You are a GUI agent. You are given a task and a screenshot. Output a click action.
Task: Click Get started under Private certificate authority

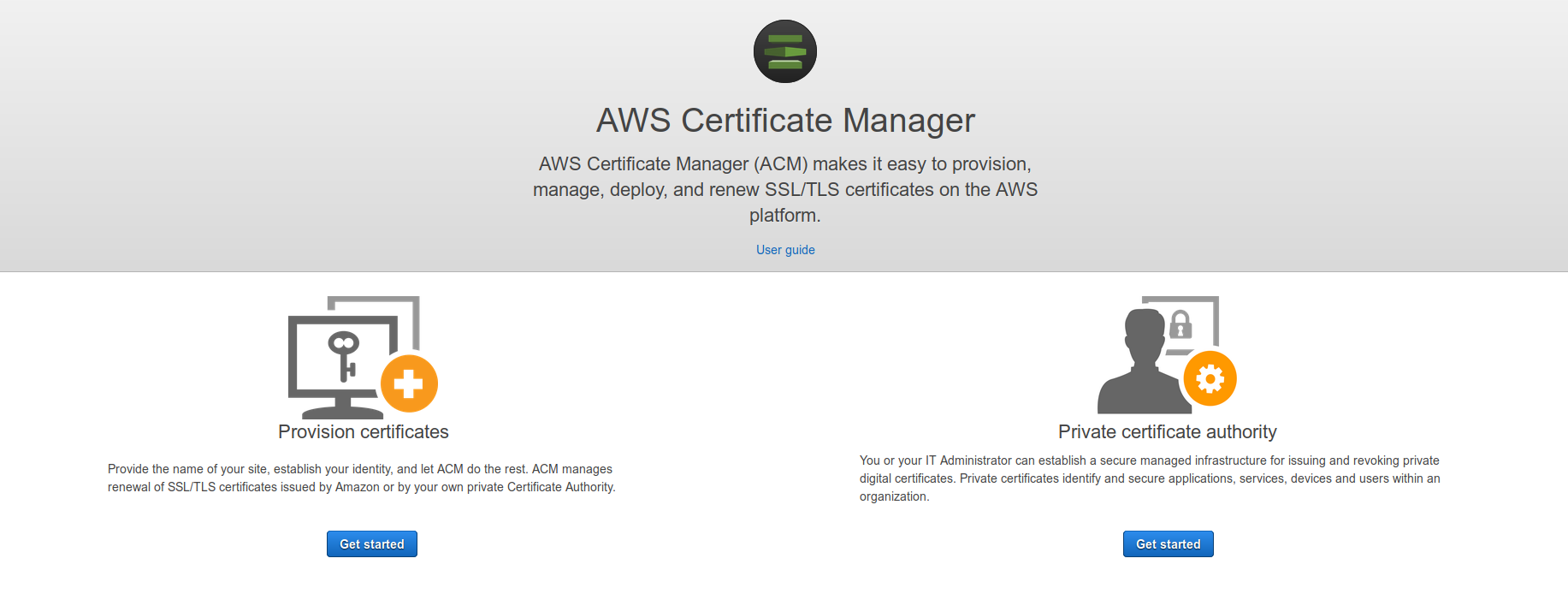point(1169,544)
